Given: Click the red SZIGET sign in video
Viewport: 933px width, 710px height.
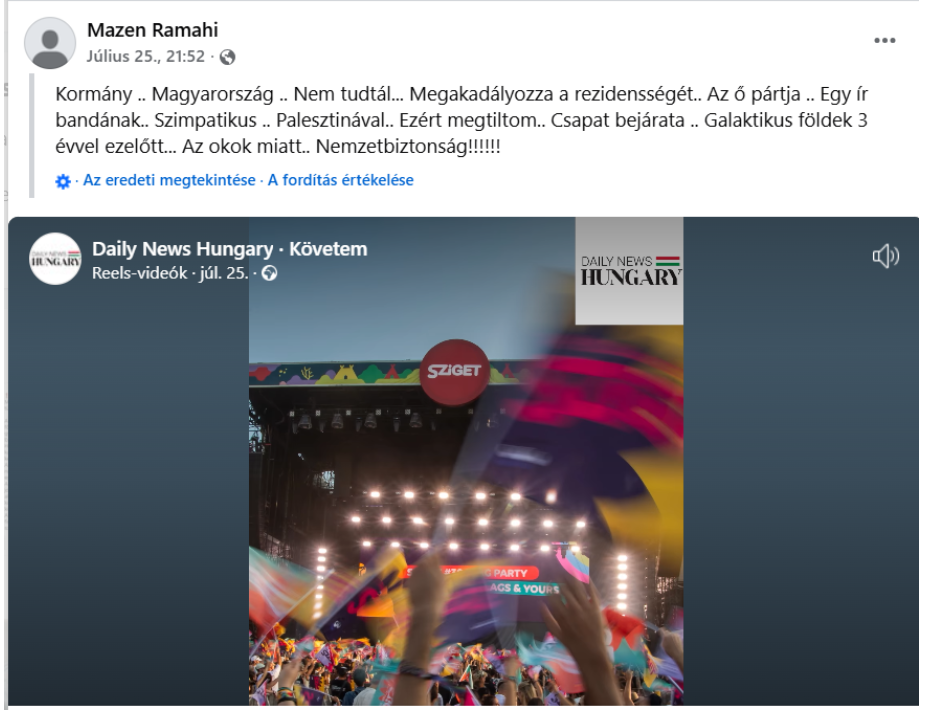Looking at the screenshot, I should coord(455,372).
